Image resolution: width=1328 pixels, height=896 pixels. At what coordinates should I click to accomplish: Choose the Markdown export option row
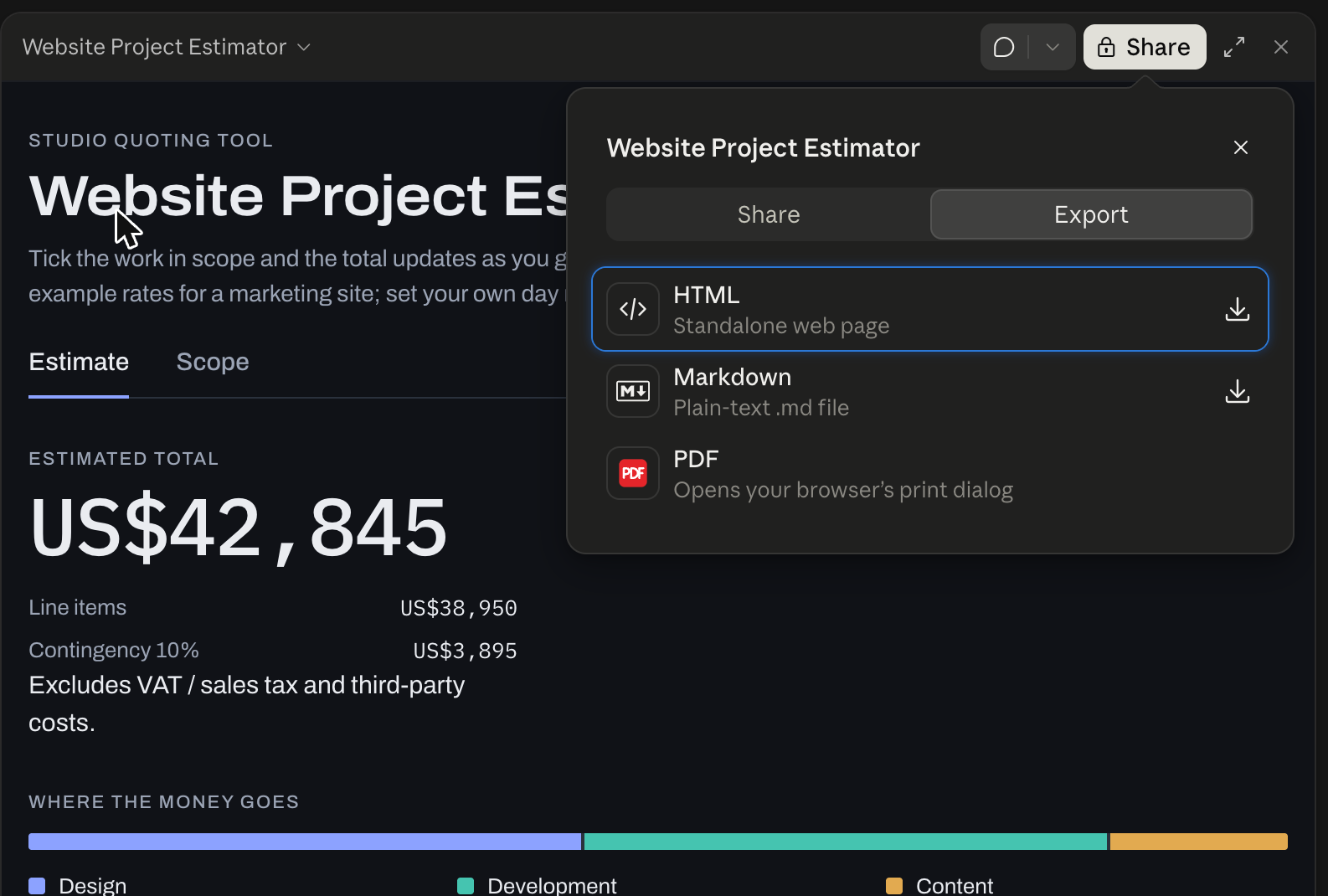[930, 391]
